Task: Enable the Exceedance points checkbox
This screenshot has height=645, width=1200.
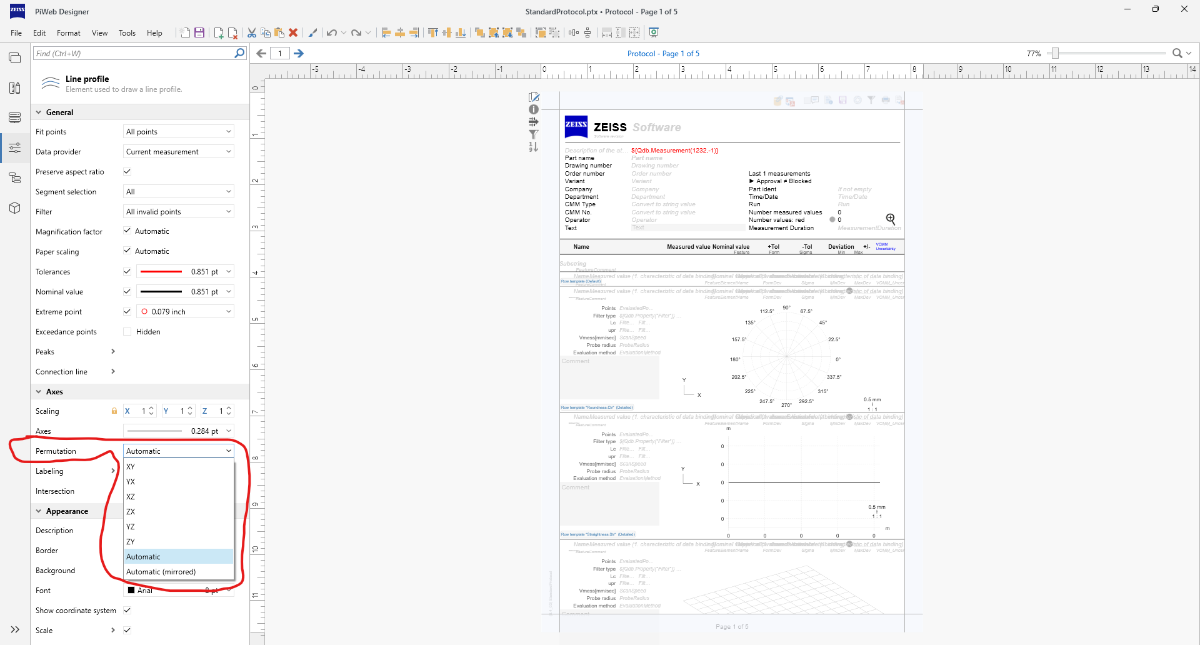Action: click(127, 332)
